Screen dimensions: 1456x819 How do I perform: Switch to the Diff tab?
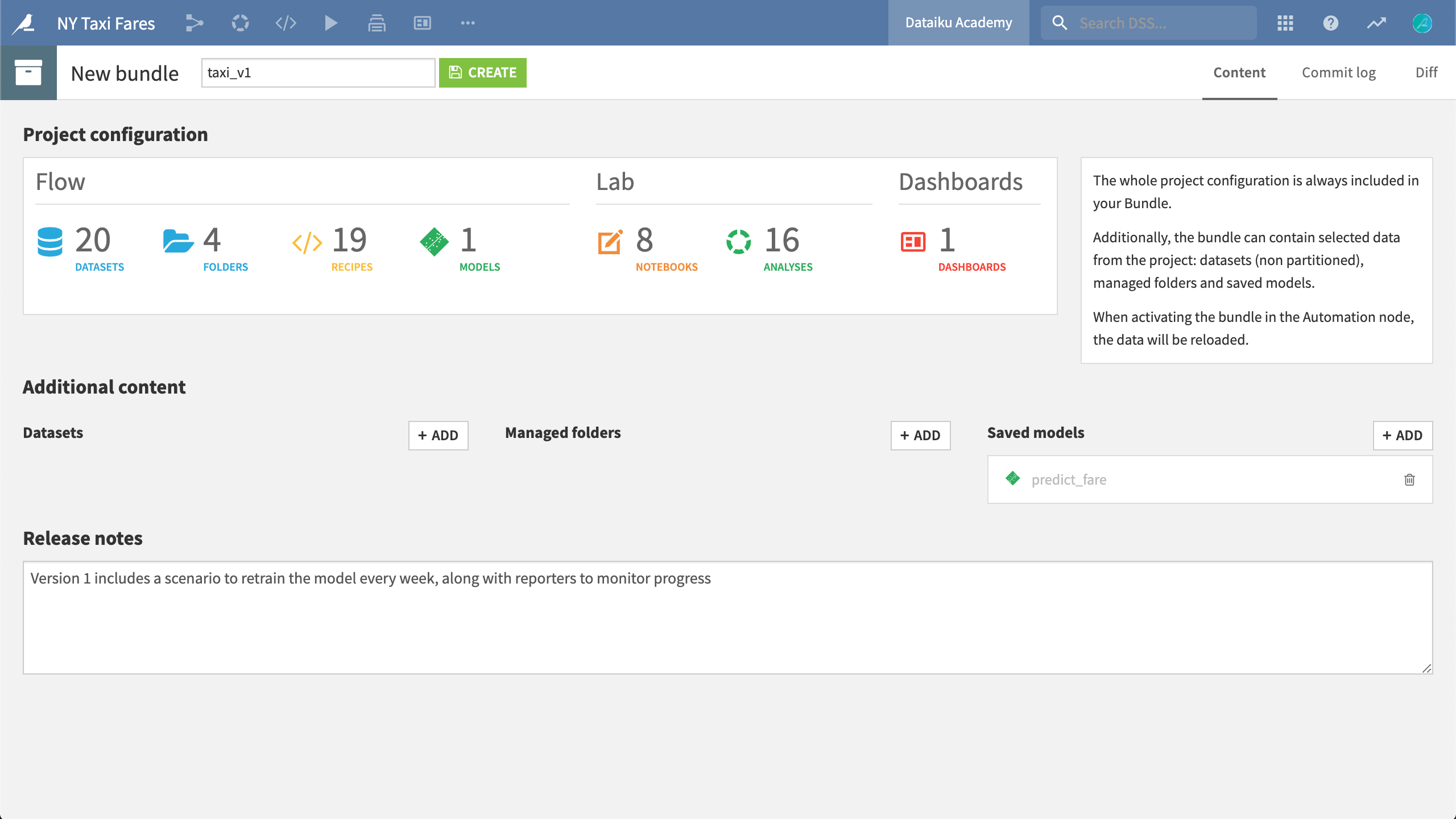(x=1426, y=73)
